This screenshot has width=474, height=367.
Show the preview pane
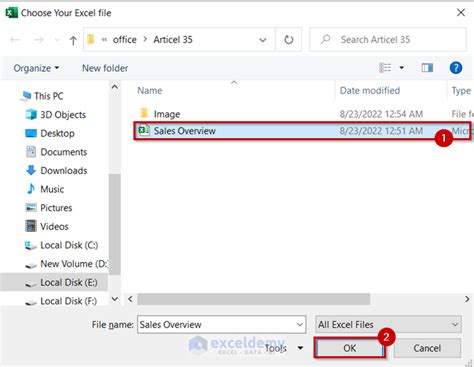click(x=427, y=68)
